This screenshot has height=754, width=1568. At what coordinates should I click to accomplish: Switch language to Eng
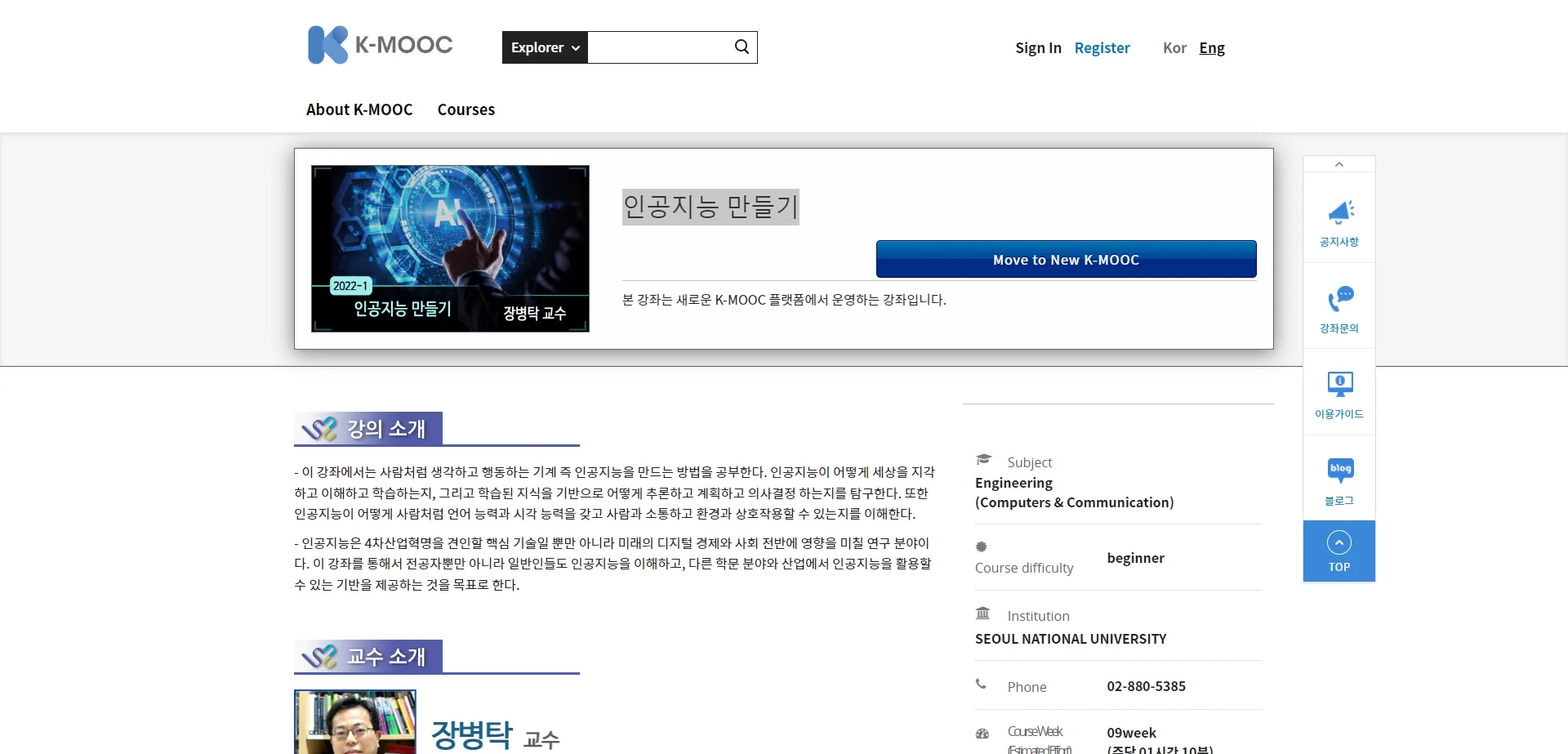[1212, 48]
